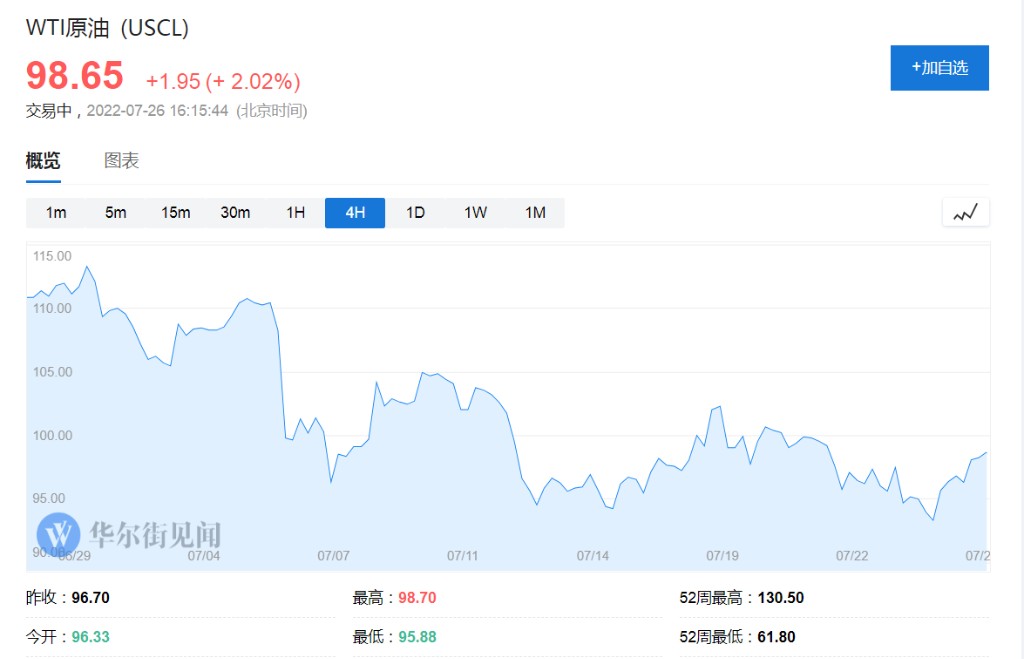
Task: Click the line chart style icon
Action: tap(965, 212)
